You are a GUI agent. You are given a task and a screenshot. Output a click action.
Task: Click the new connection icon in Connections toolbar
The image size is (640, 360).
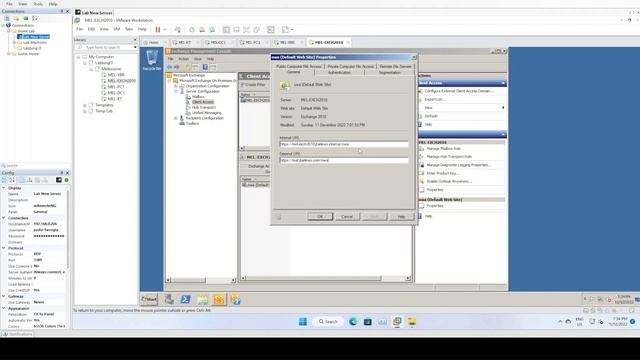[7, 18]
